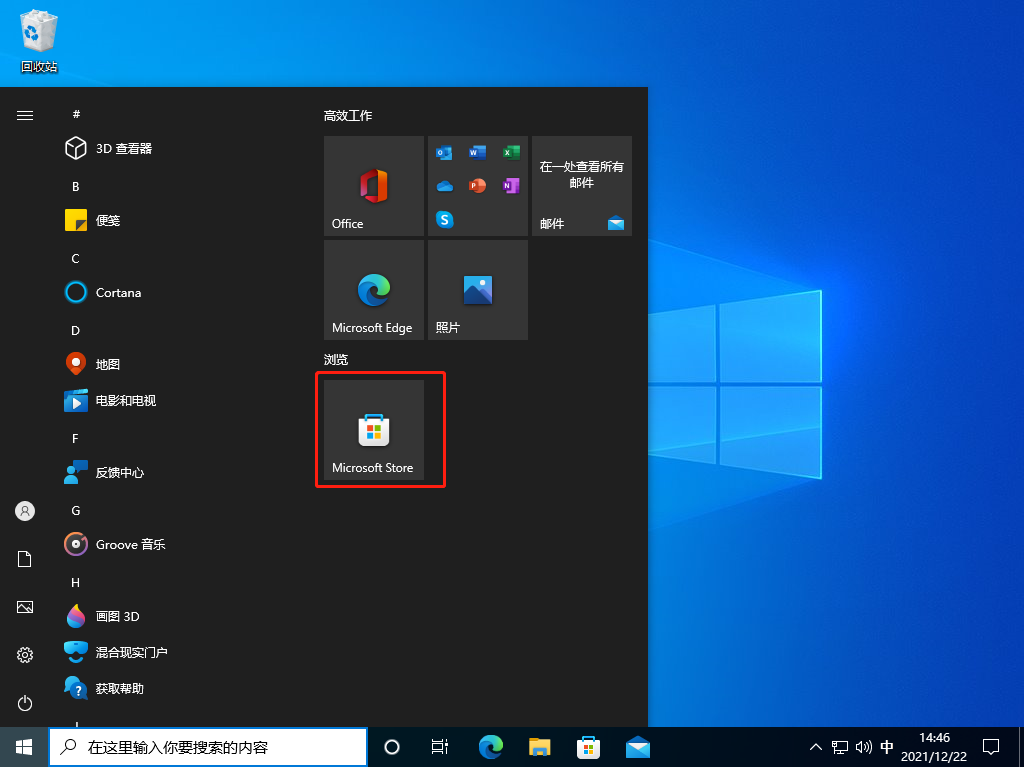Open alphabet index via the G header
Viewport: 1024px width, 767px height.
tap(76, 510)
